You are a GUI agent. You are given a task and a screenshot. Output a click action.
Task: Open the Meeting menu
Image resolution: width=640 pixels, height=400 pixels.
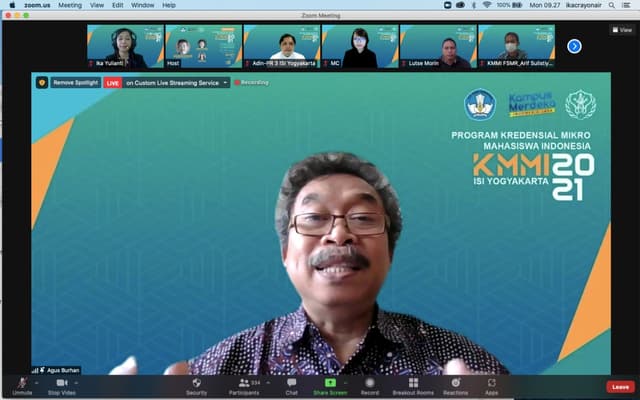pyautogui.click(x=70, y=5)
